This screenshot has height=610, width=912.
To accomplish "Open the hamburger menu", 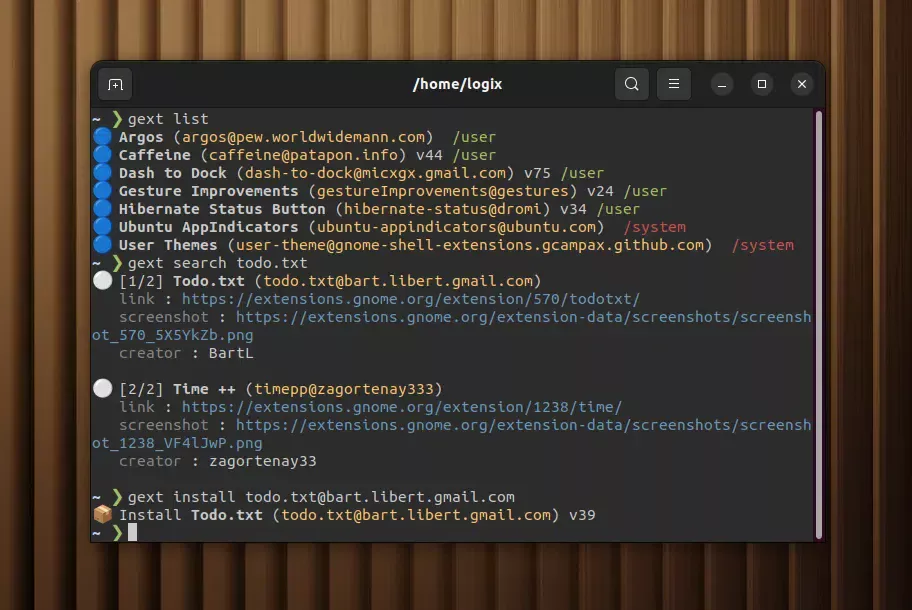I will (673, 84).
